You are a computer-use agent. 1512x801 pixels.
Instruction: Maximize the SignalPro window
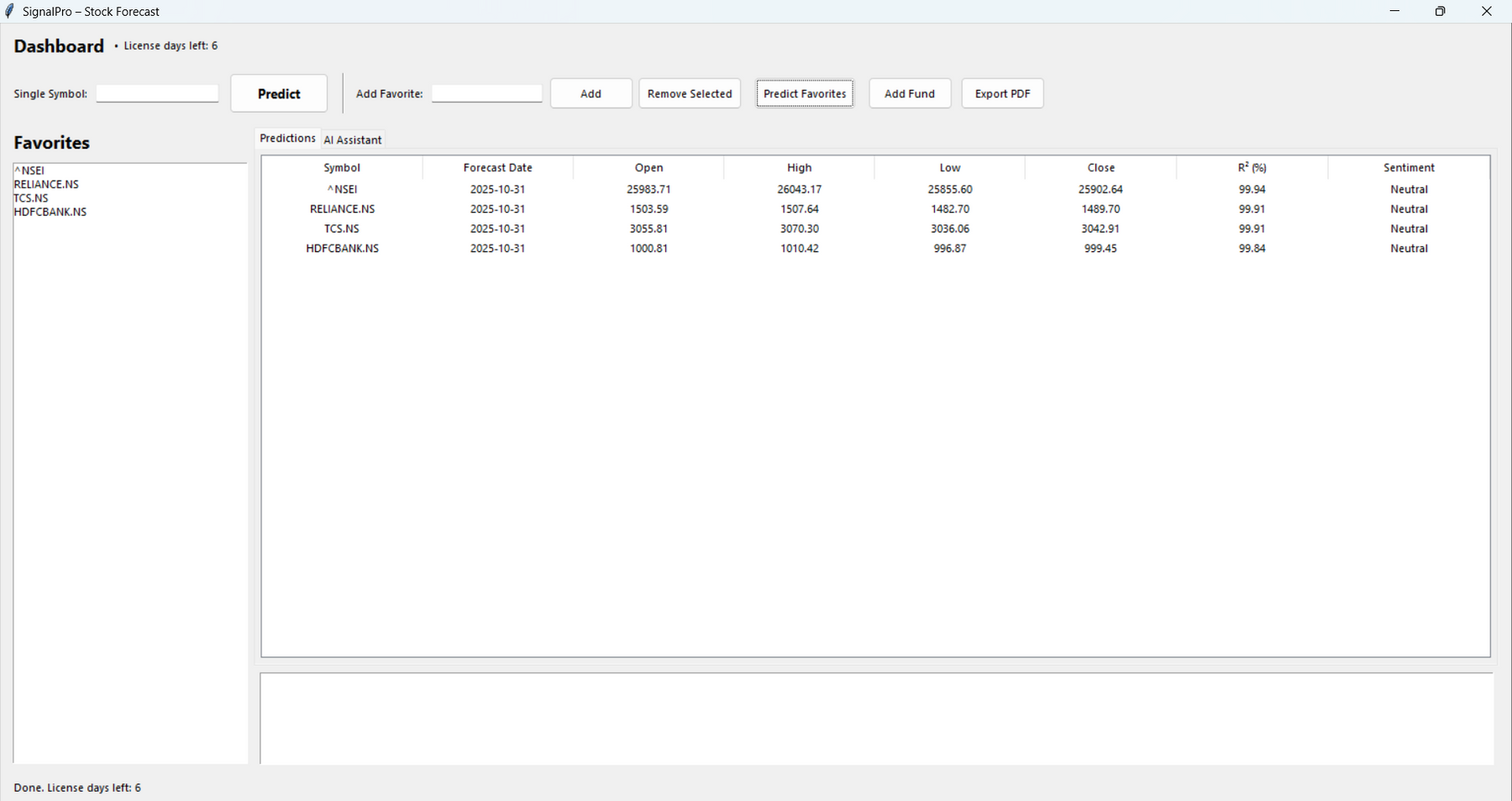(x=1440, y=11)
